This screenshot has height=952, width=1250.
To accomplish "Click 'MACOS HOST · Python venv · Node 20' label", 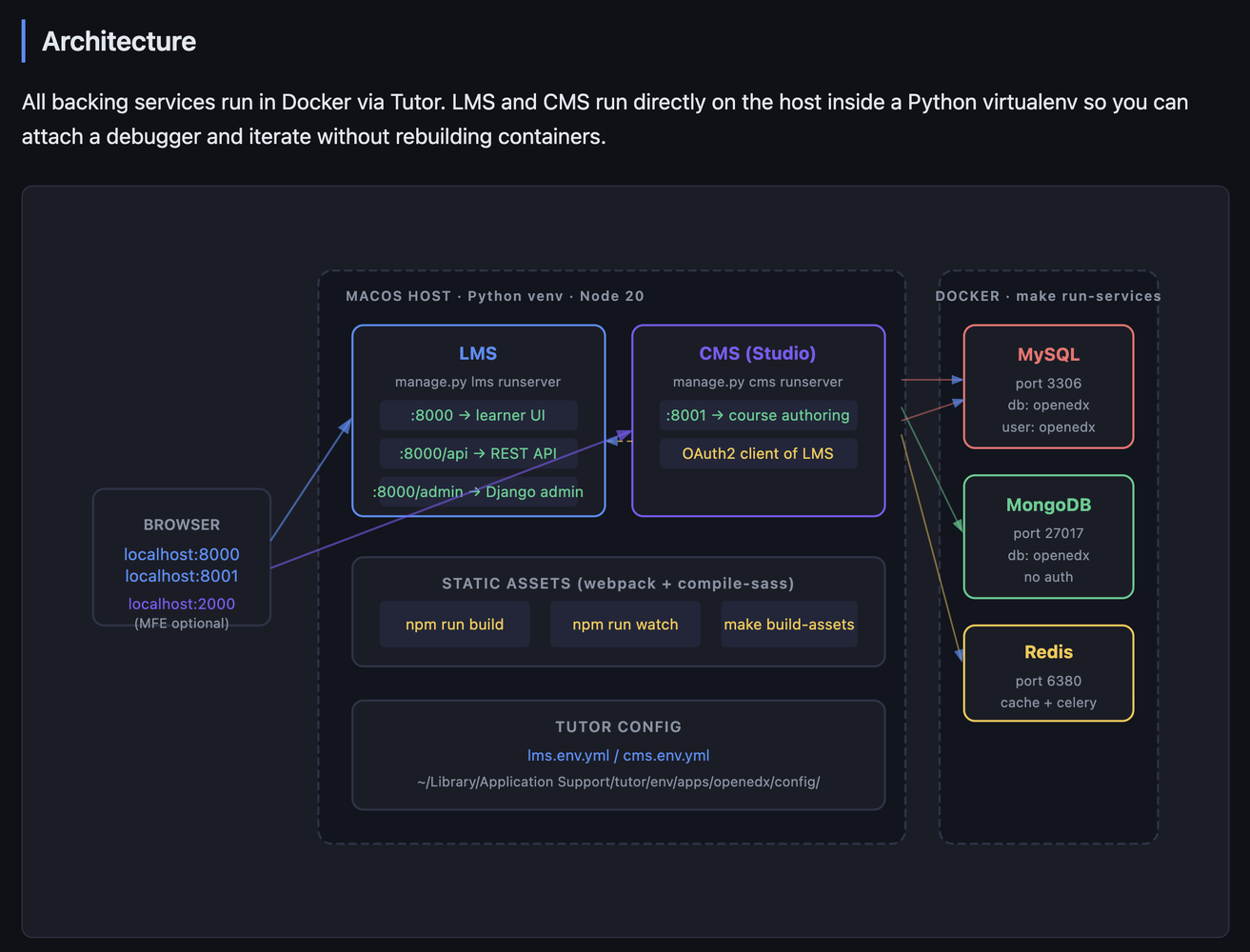I will tap(495, 296).
